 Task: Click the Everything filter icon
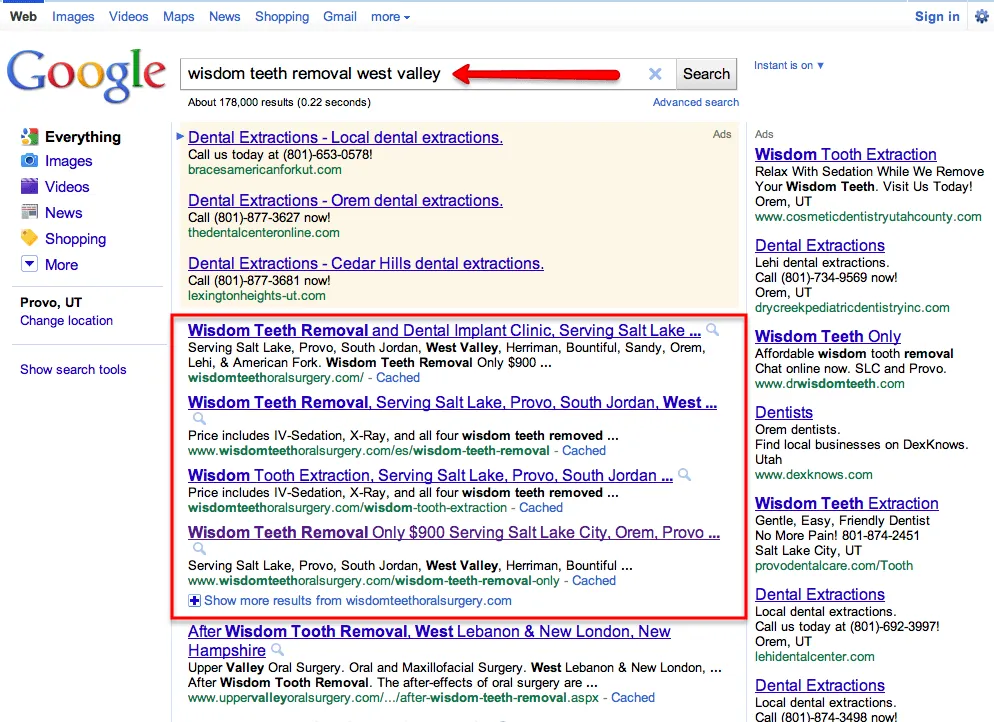[29, 136]
